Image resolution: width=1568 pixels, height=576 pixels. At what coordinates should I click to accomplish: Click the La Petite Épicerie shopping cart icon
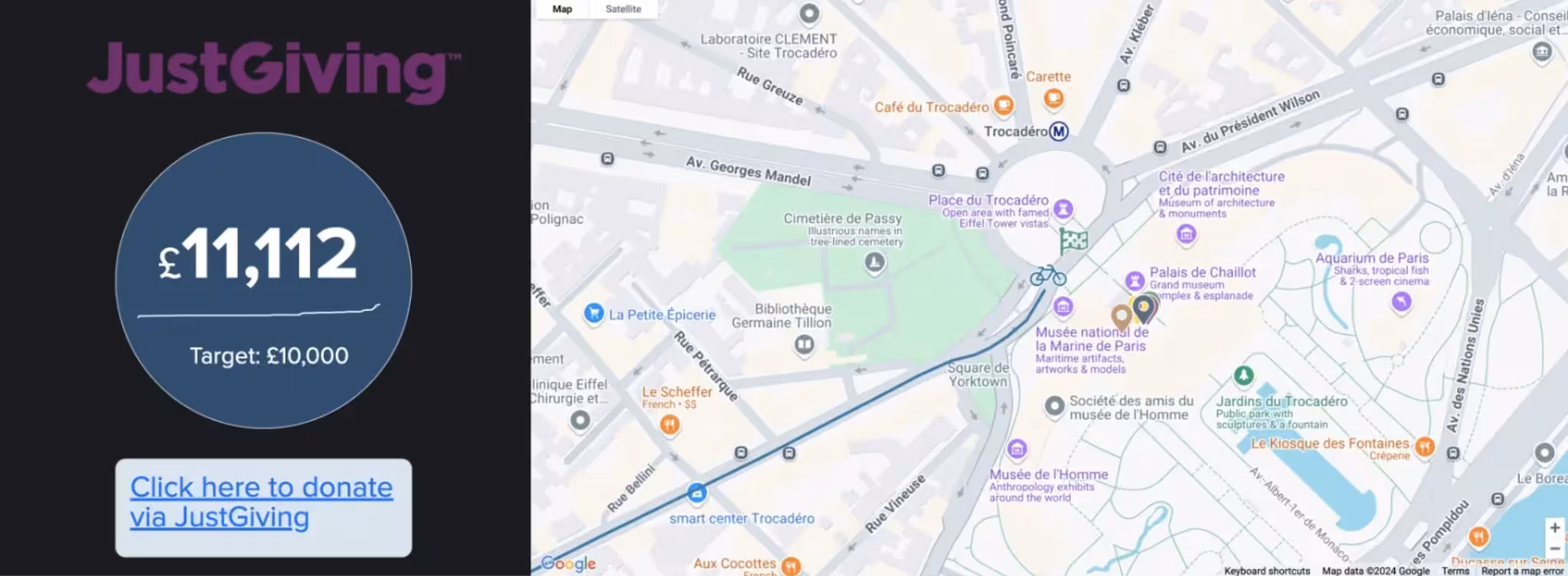click(x=593, y=313)
